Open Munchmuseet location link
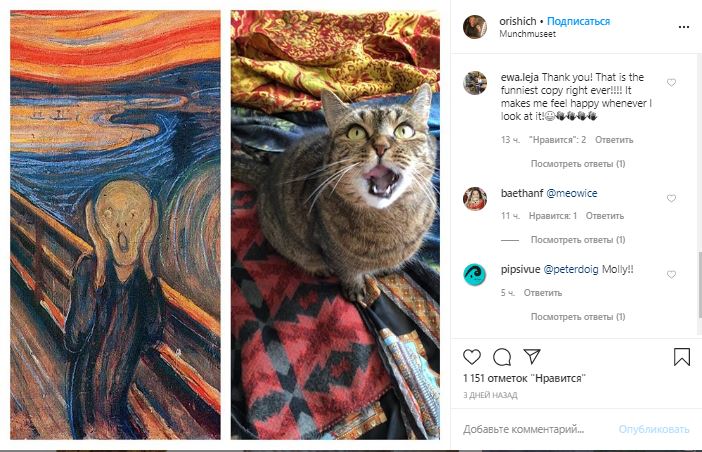The height and width of the screenshot is (452, 702). pyautogui.click(x=527, y=33)
